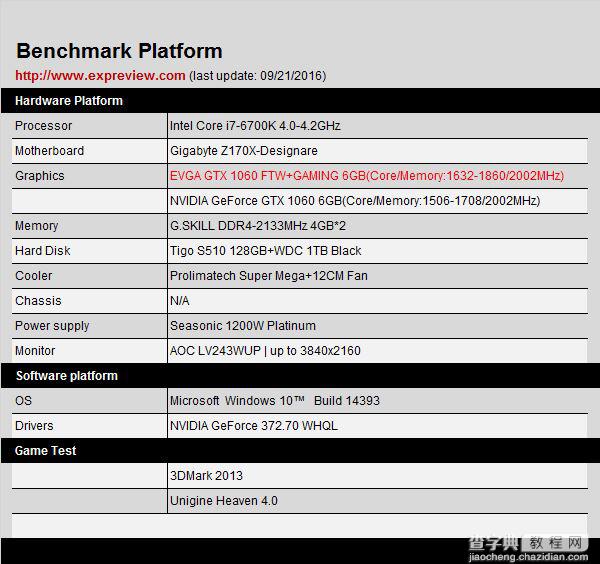
Task: Select the 'N/A' chassis value
Action: pyautogui.click(x=179, y=301)
